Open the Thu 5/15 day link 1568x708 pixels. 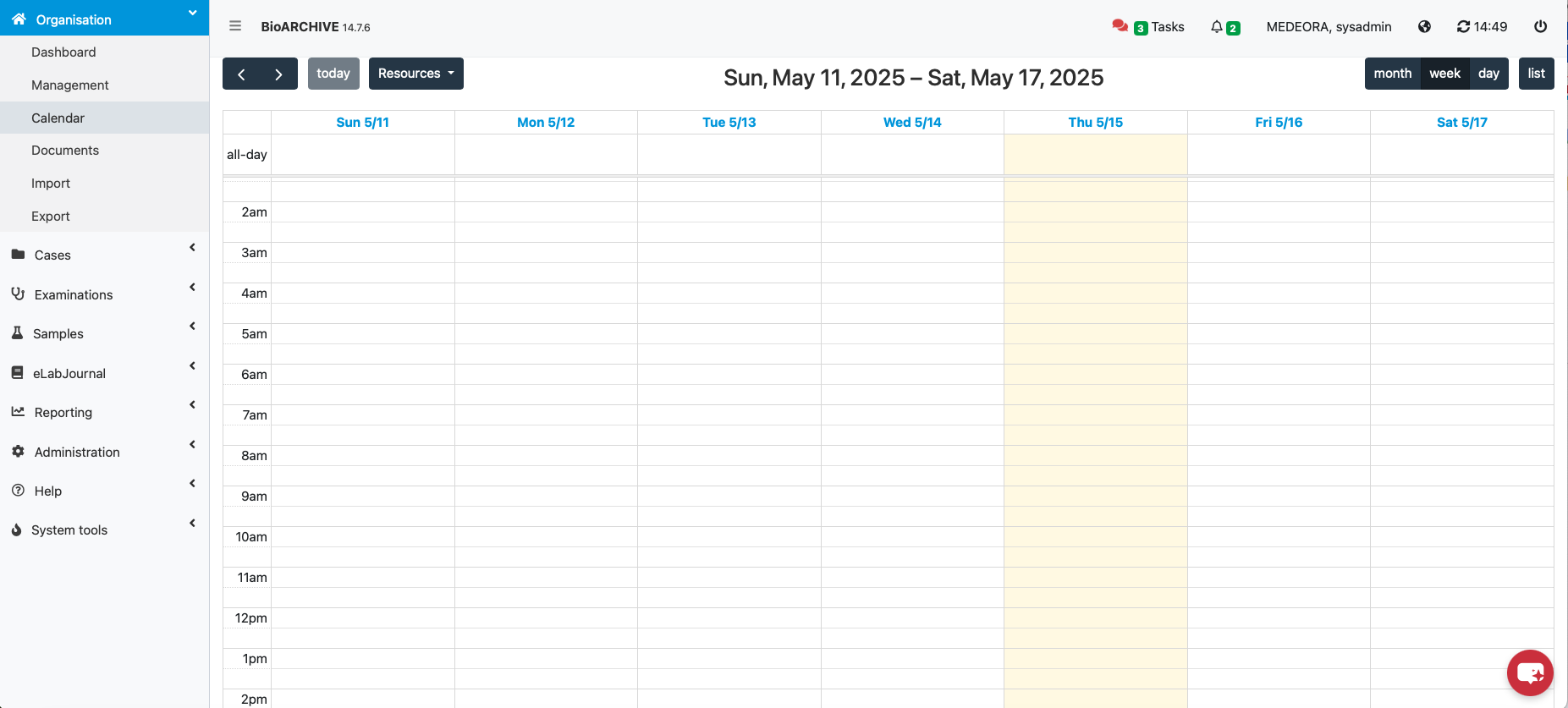point(1095,123)
